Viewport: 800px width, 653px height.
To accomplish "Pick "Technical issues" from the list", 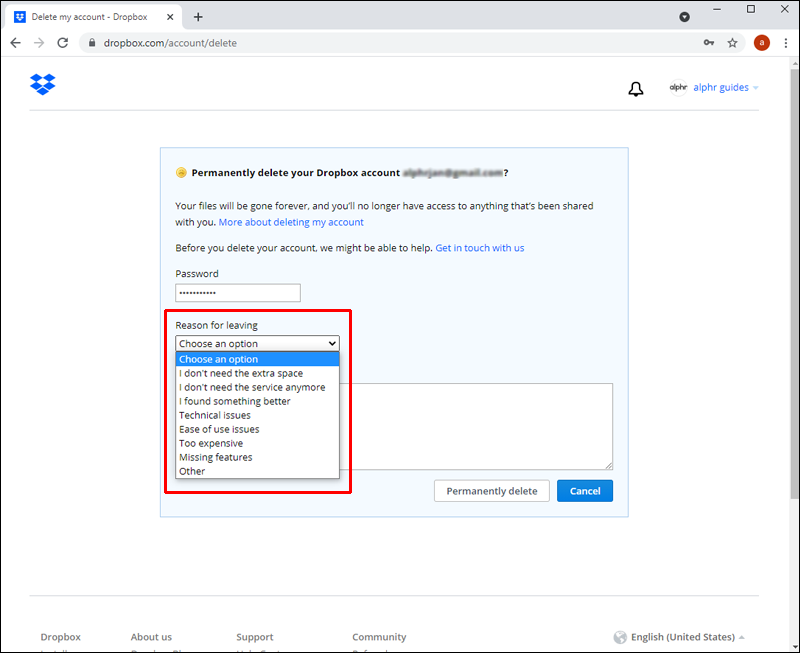I will (x=215, y=415).
